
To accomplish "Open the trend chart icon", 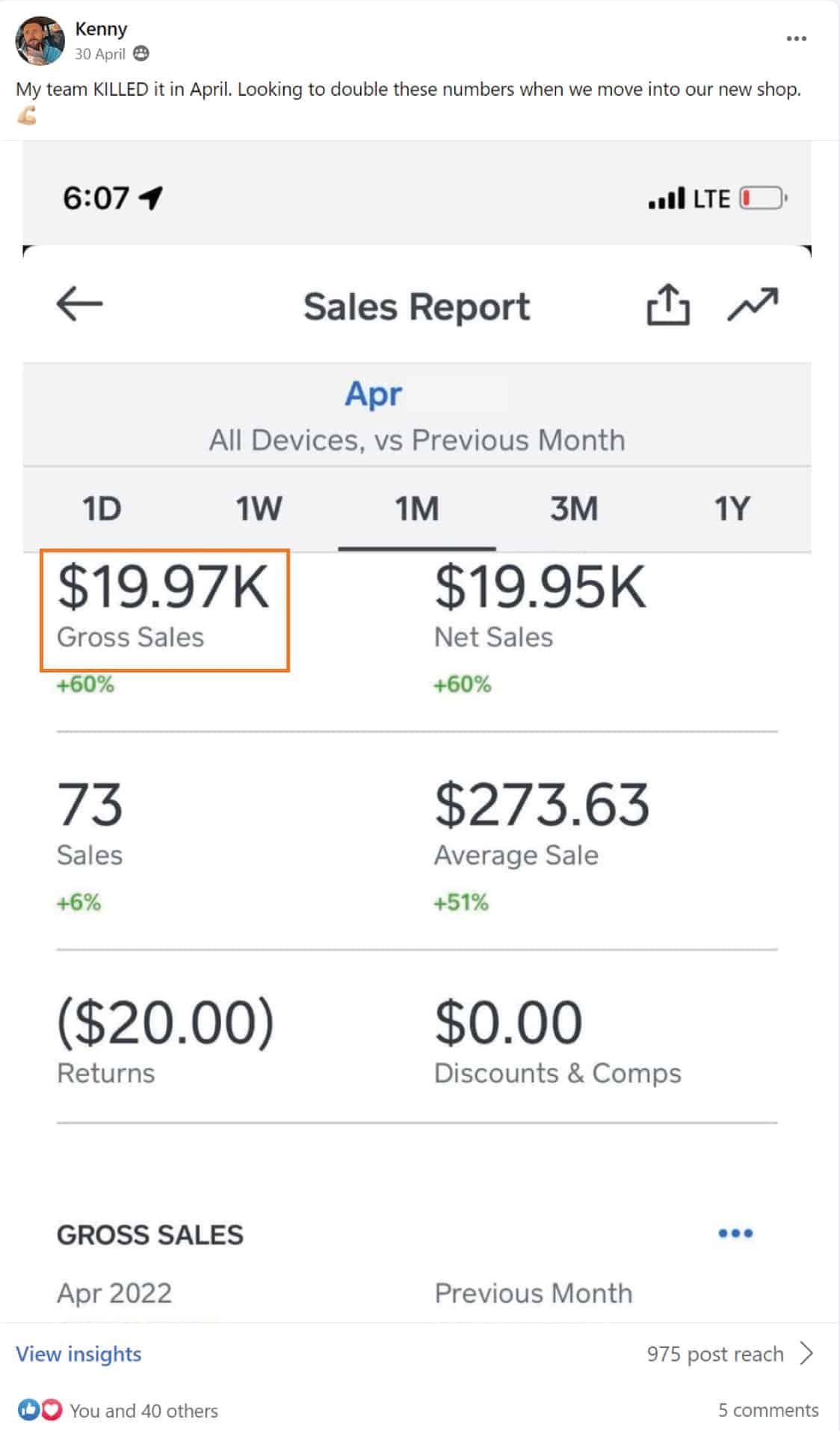I will point(753,305).
